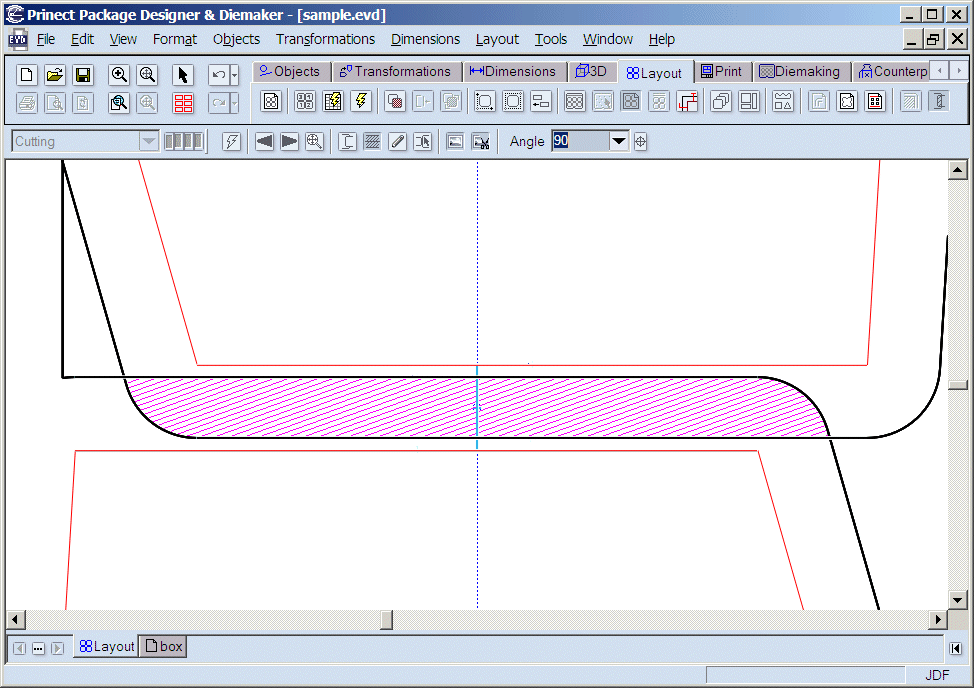Click the zoom in magnifier icon
The image size is (974, 688).
click(119, 75)
